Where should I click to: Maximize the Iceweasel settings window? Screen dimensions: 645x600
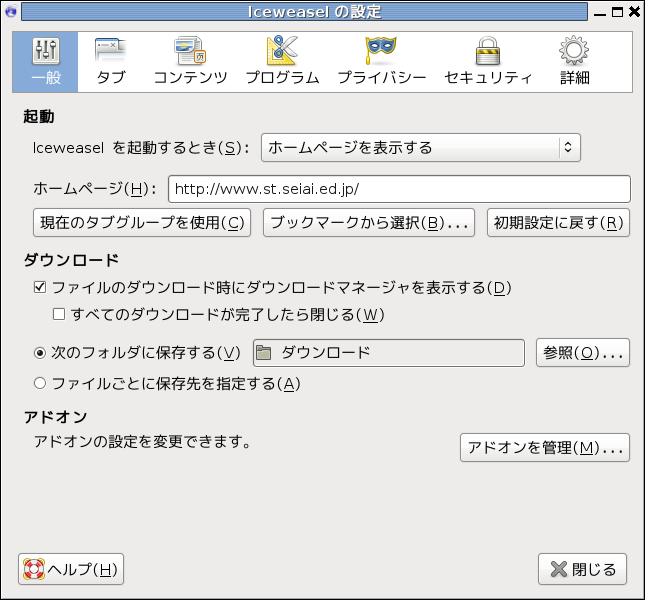point(617,12)
